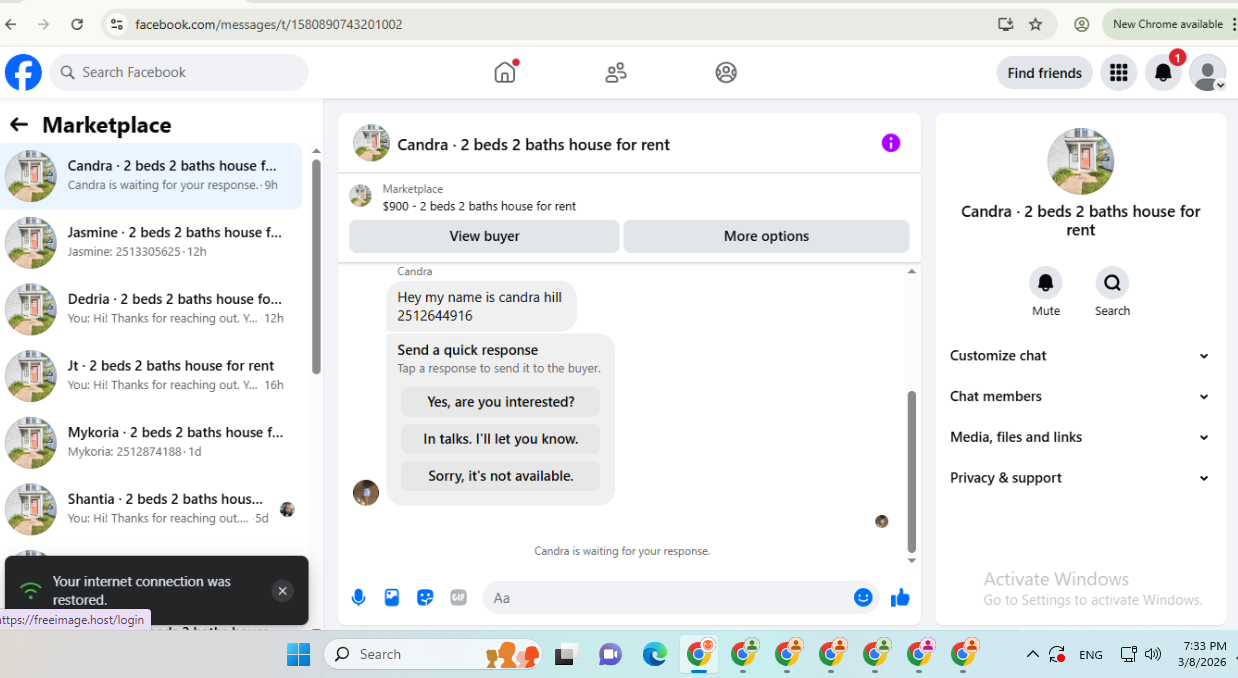Open the account profile avatar menu
The width and height of the screenshot is (1238, 678).
point(1207,72)
